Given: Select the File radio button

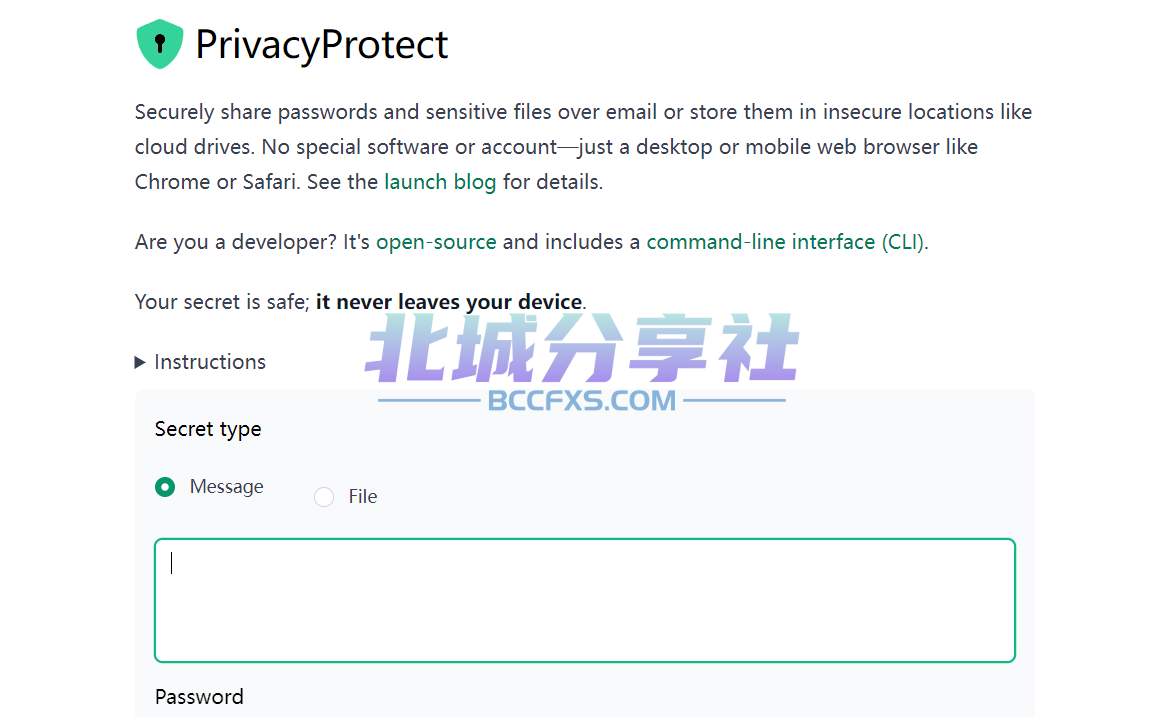Looking at the screenshot, I should coord(324,497).
